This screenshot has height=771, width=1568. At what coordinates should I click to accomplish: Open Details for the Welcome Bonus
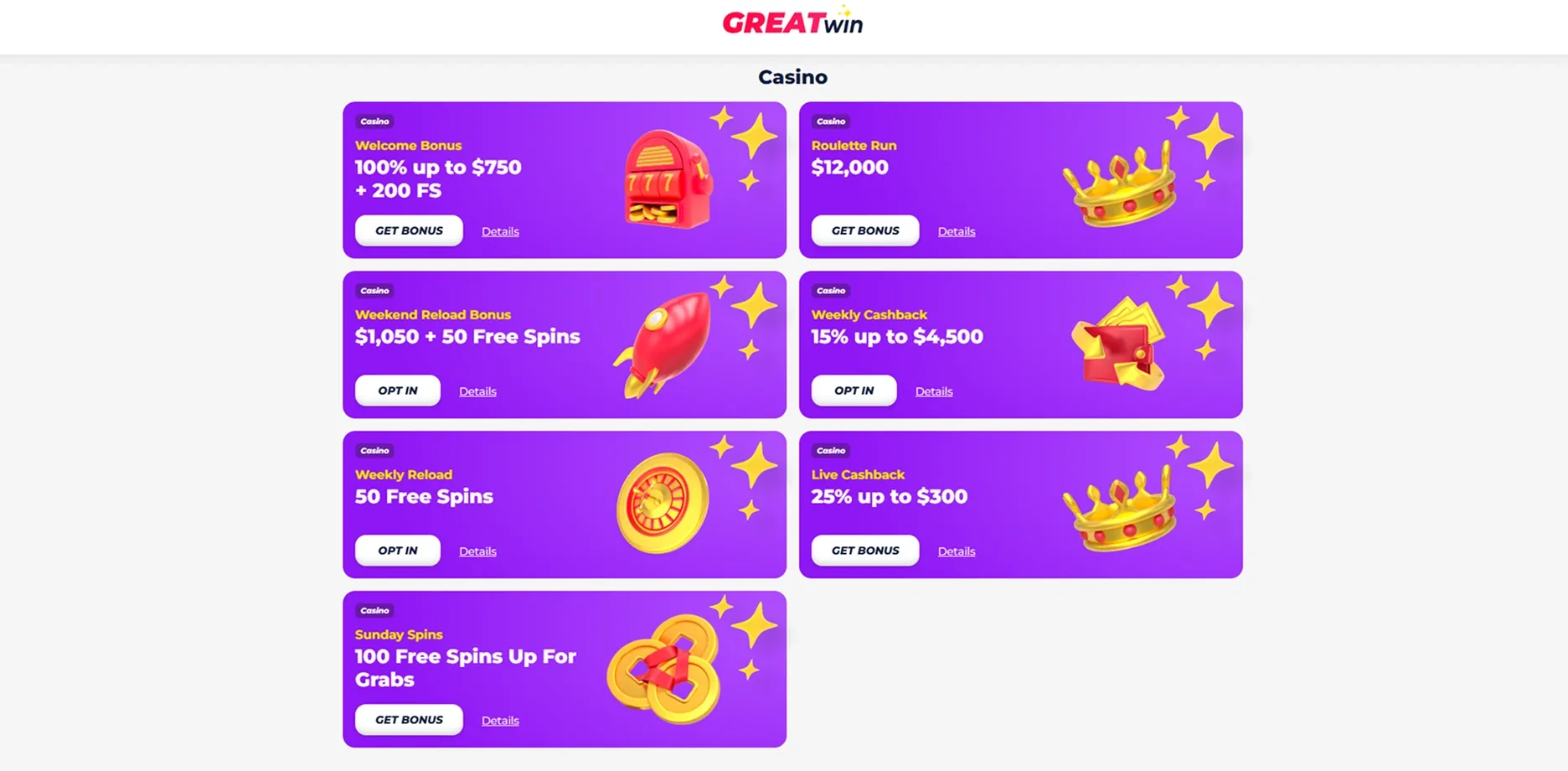point(500,231)
